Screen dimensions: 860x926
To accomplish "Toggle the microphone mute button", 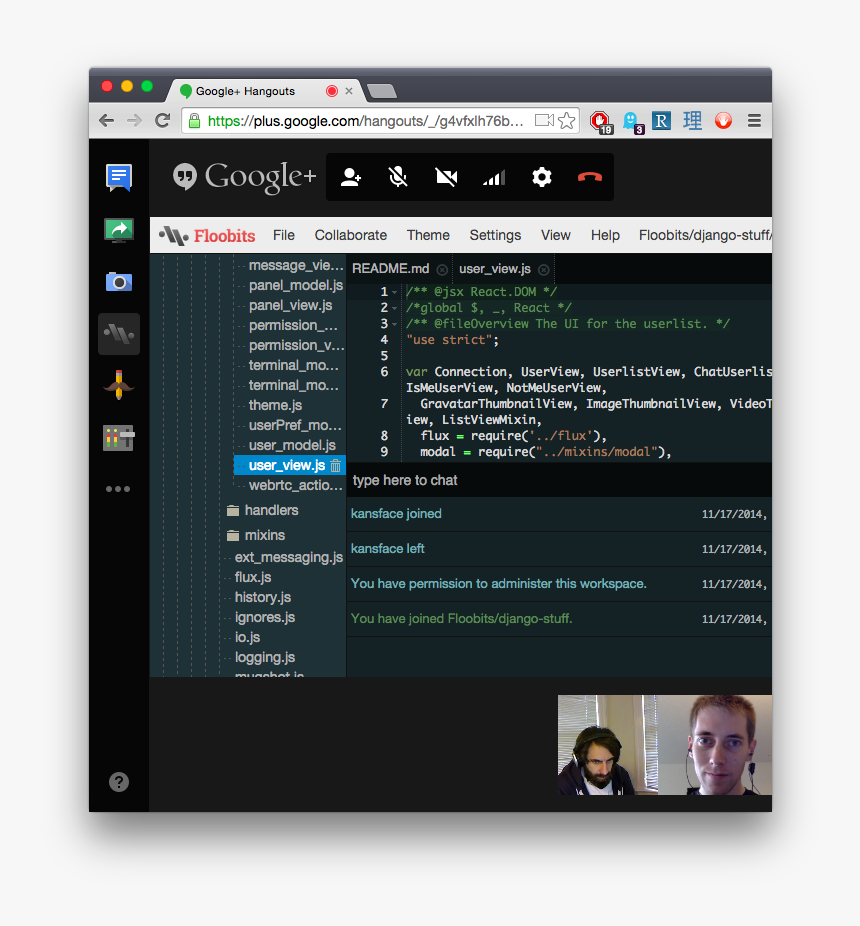I will point(398,177).
